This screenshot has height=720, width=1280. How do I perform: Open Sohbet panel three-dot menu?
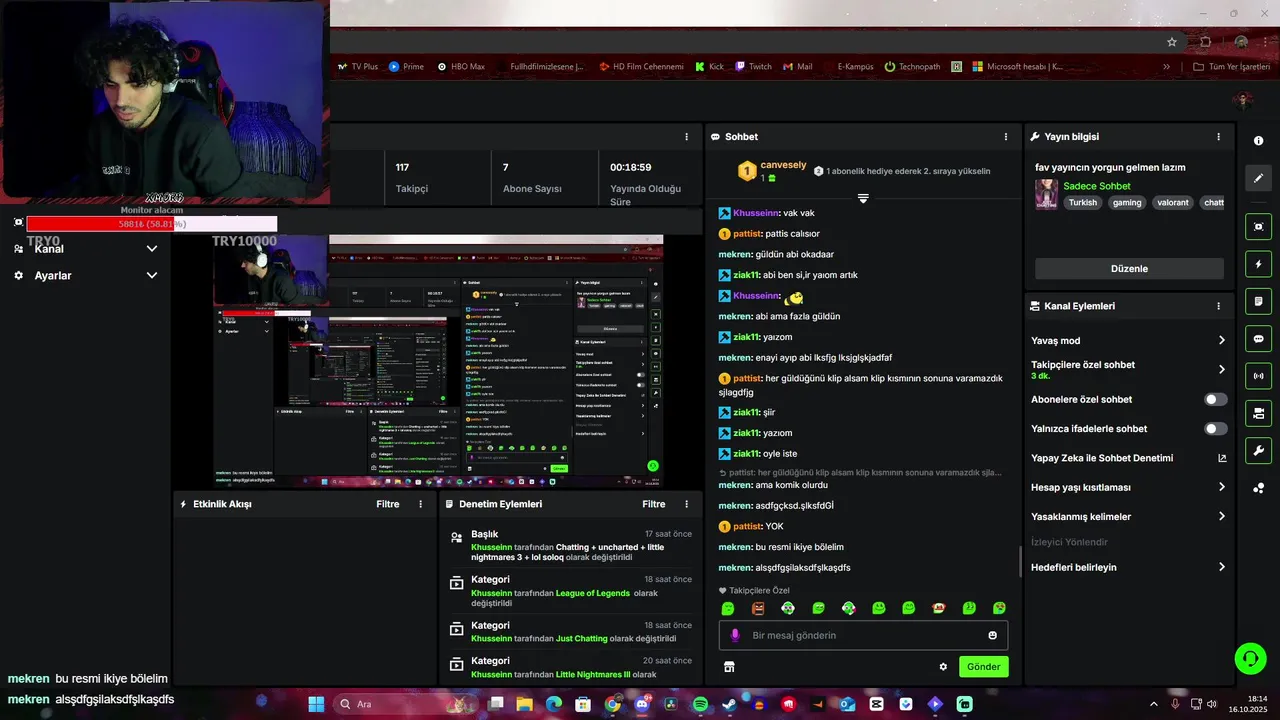pos(1006,137)
